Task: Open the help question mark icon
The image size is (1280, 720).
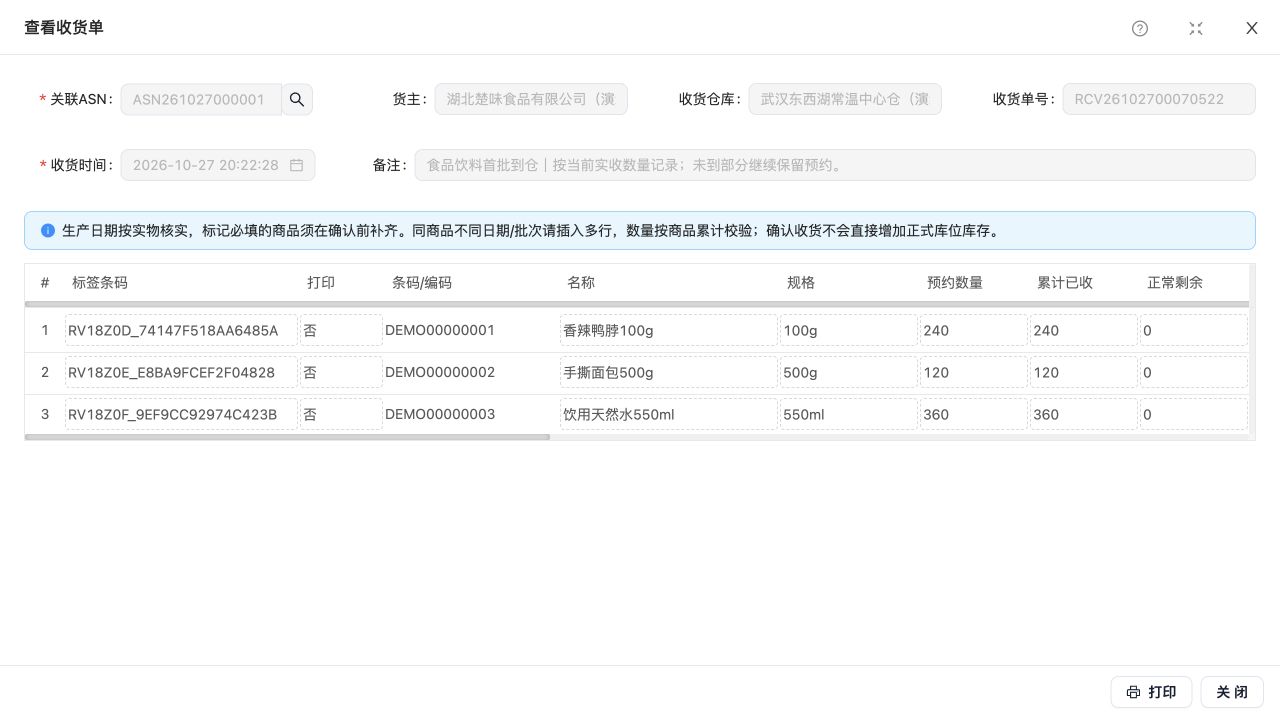Action: point(1140,28)
